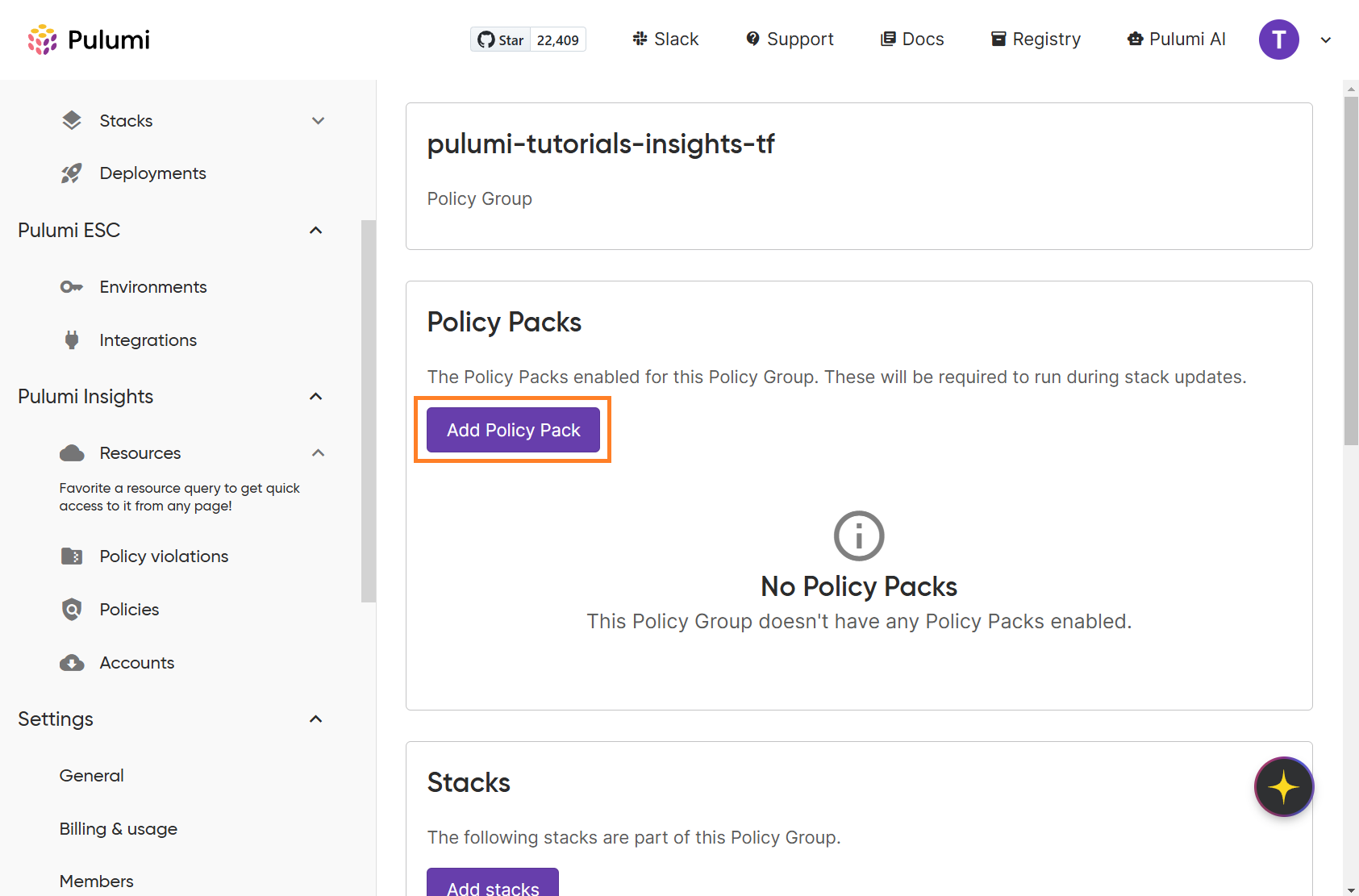This screenshot has height=896, width=1359.
Task: Collapse the Pulumi Insights section
Action: tap(316, 397)
